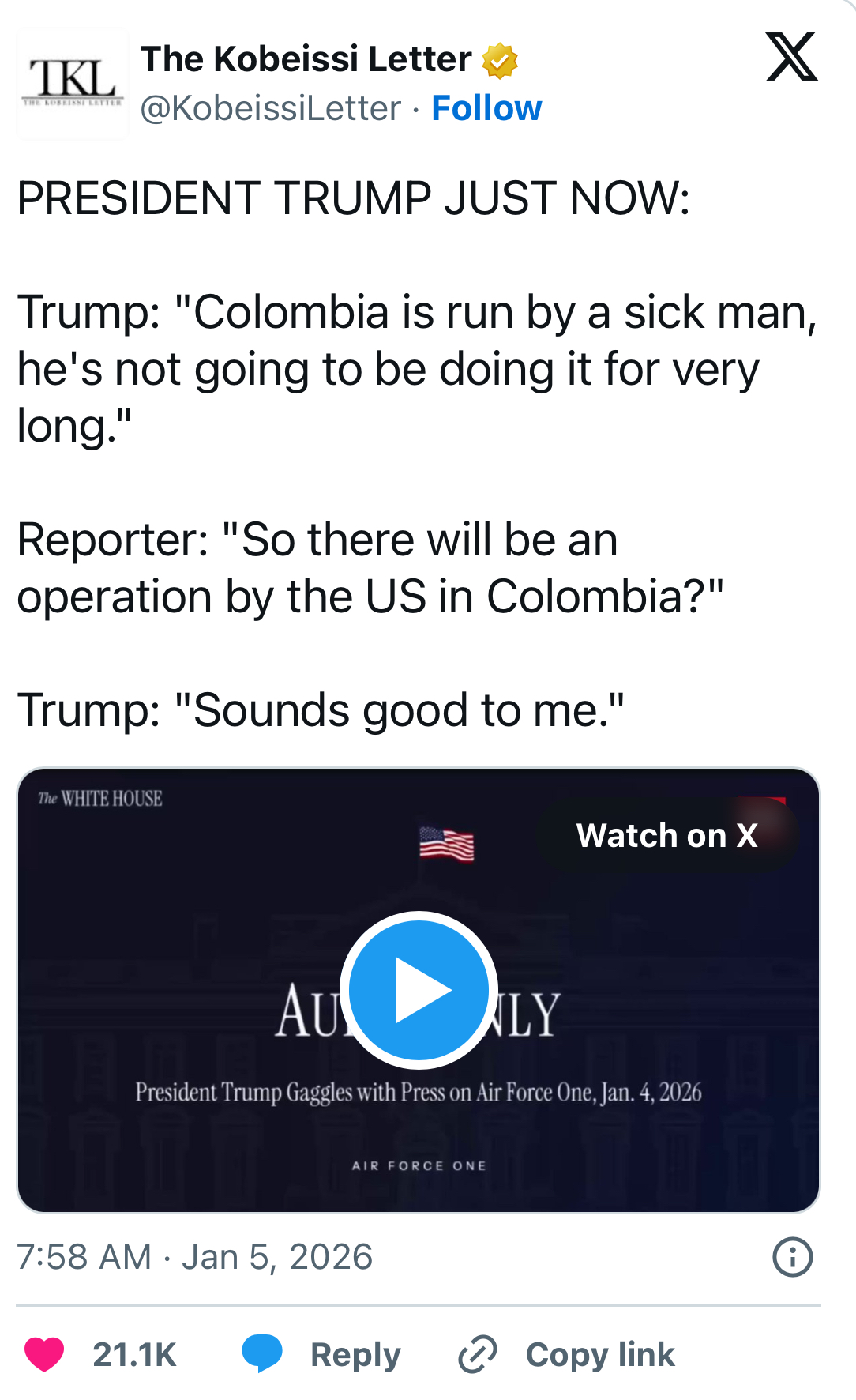Click the video caption about Press gaggle
The image size is (856, 1400).
(419, 1092)
